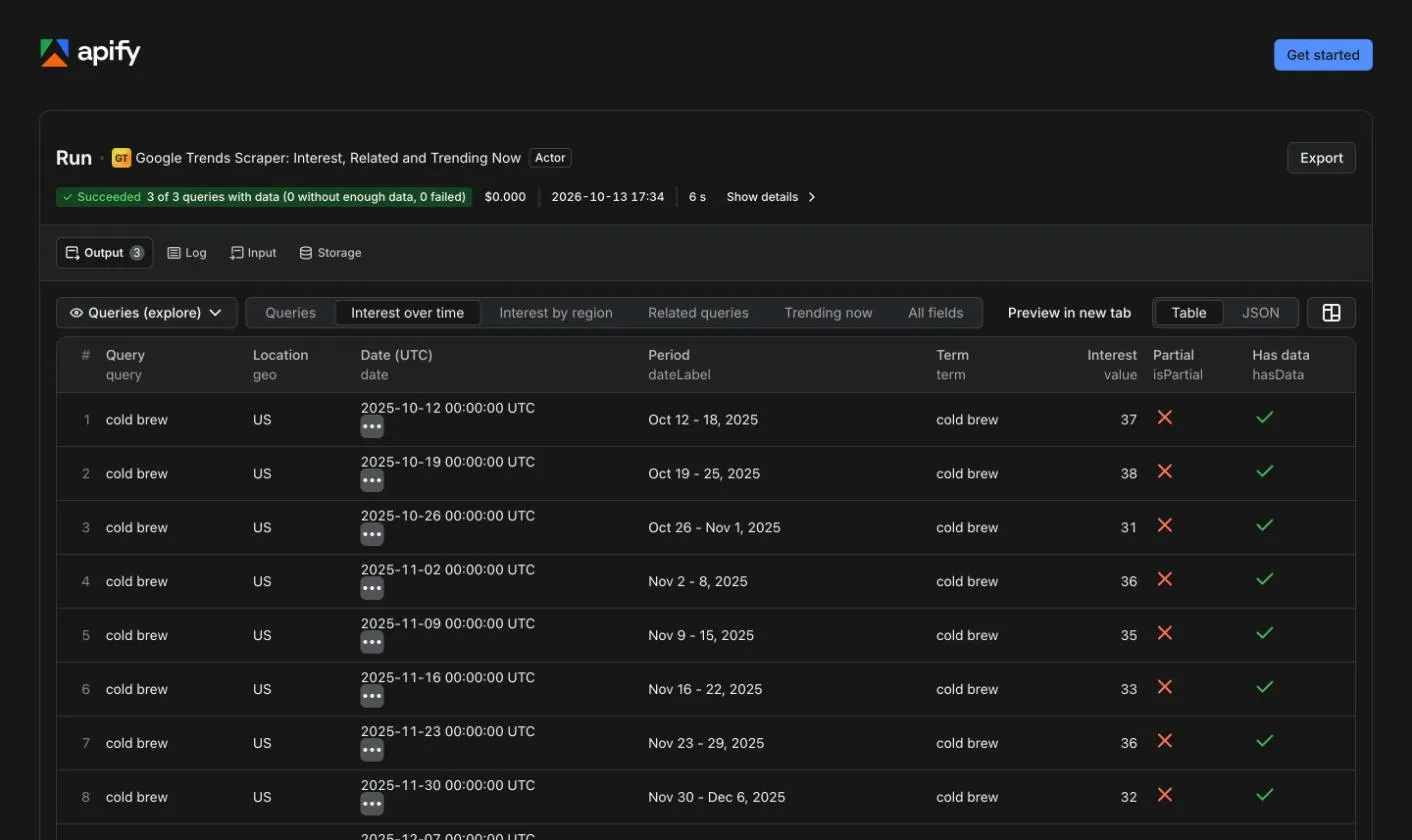Select the Interest over time view
The image size is (1412, 840).
coord(408,313)
